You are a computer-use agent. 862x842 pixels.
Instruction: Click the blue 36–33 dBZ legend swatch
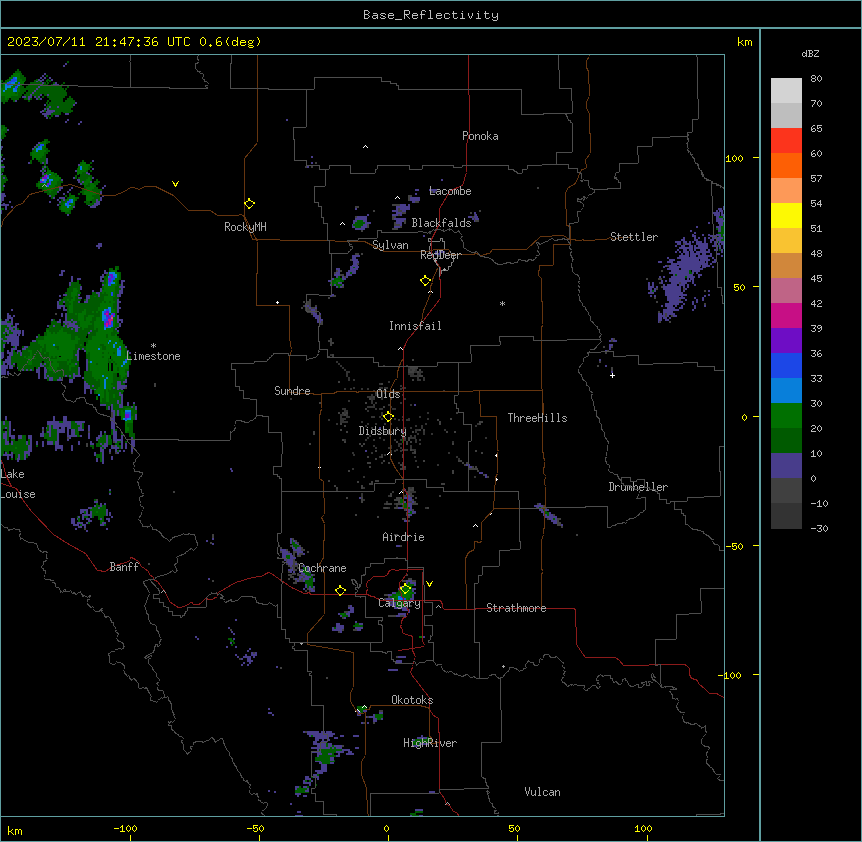(786, 365)
